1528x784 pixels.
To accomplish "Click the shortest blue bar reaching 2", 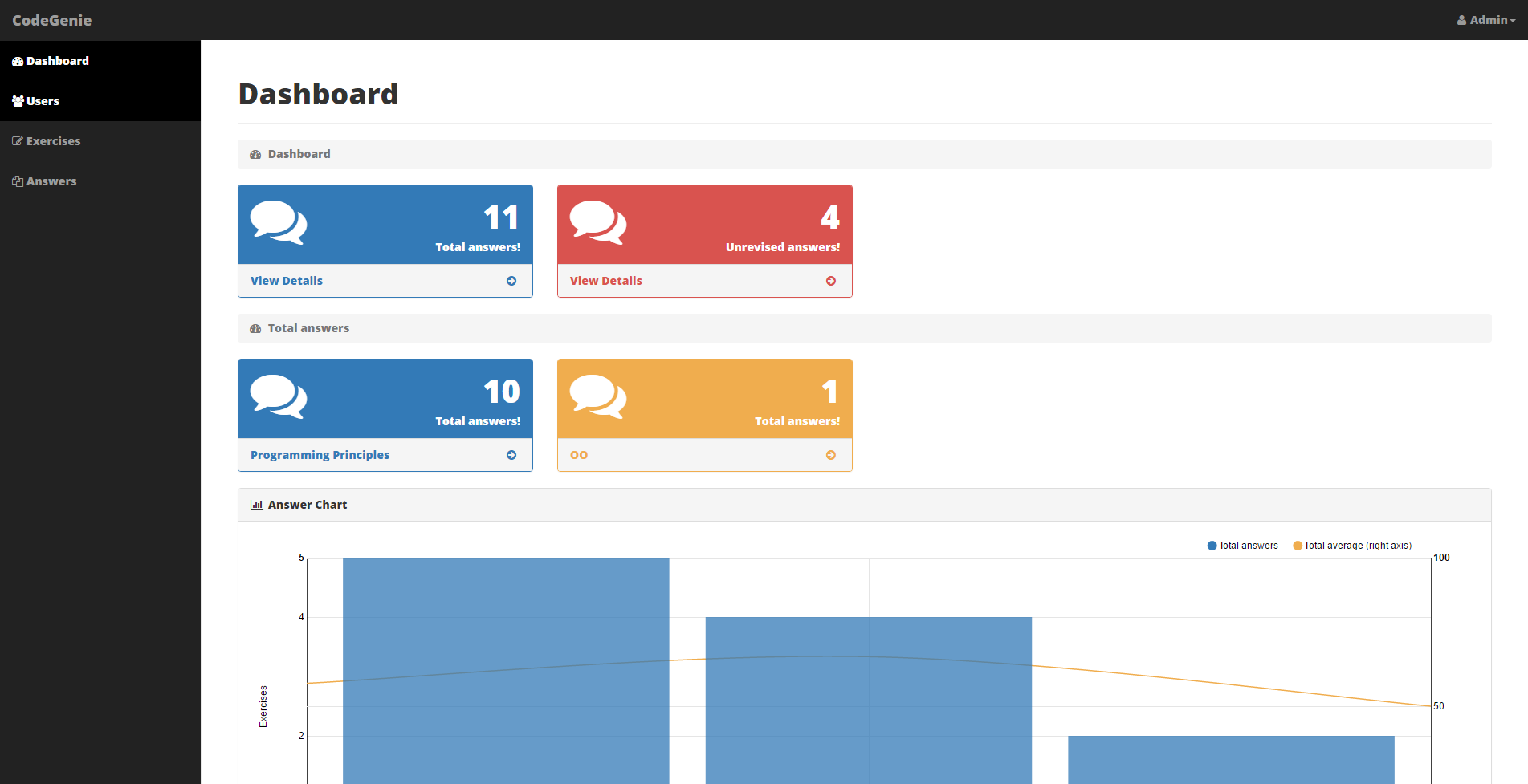I will click(x=1231, y=760).
